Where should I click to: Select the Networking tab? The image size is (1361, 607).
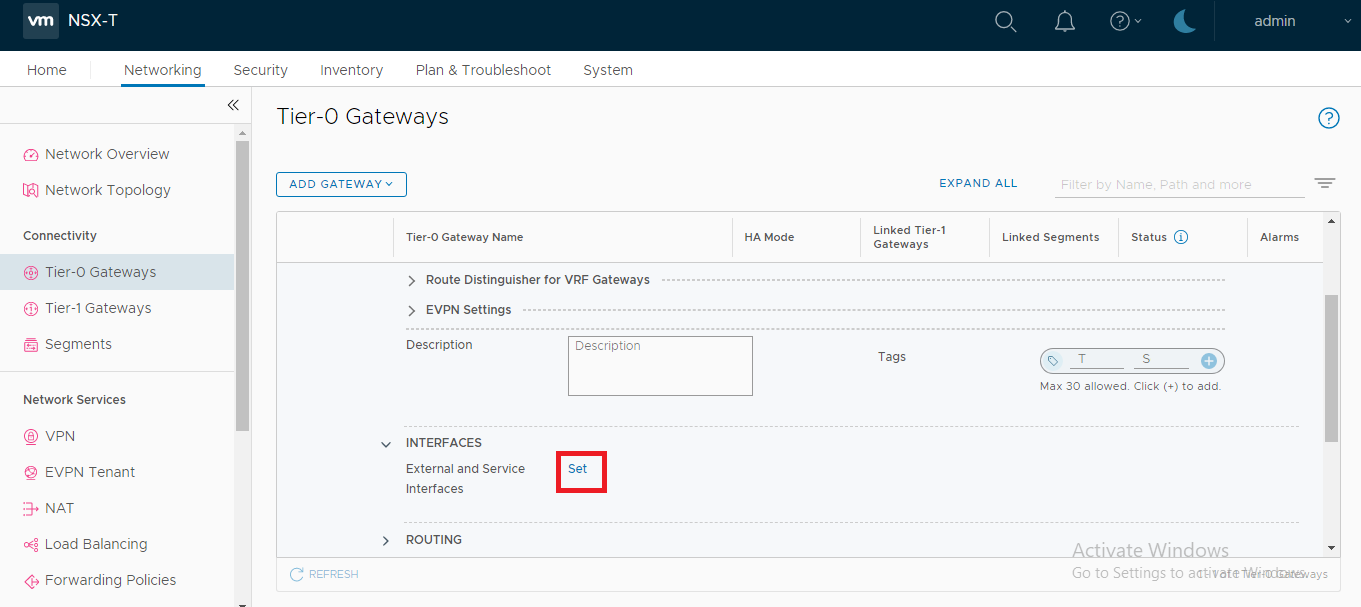(x=163, y=70)
